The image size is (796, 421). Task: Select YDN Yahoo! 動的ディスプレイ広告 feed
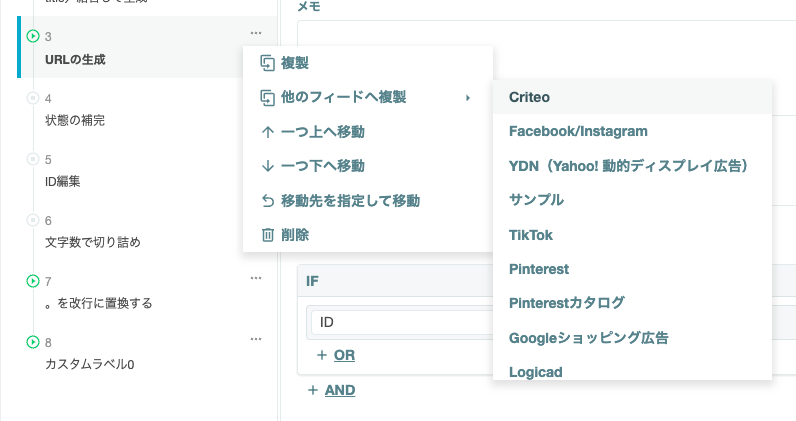[633, 166]
